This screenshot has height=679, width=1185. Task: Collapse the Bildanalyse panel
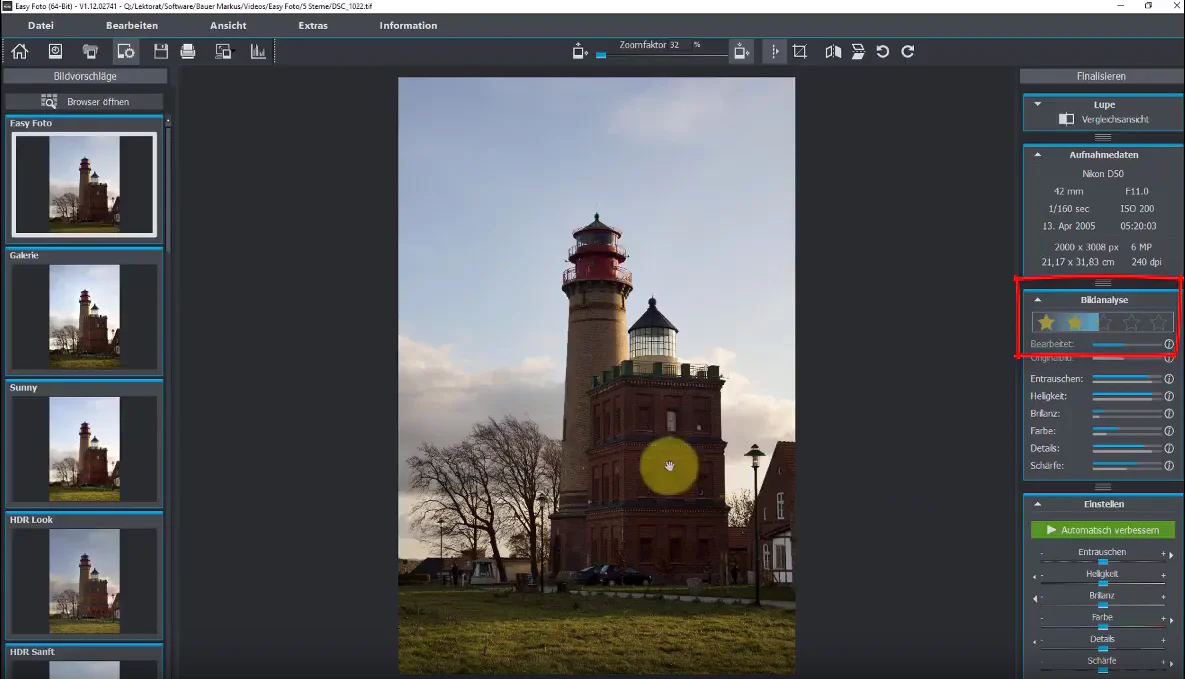pos(1038,300)
